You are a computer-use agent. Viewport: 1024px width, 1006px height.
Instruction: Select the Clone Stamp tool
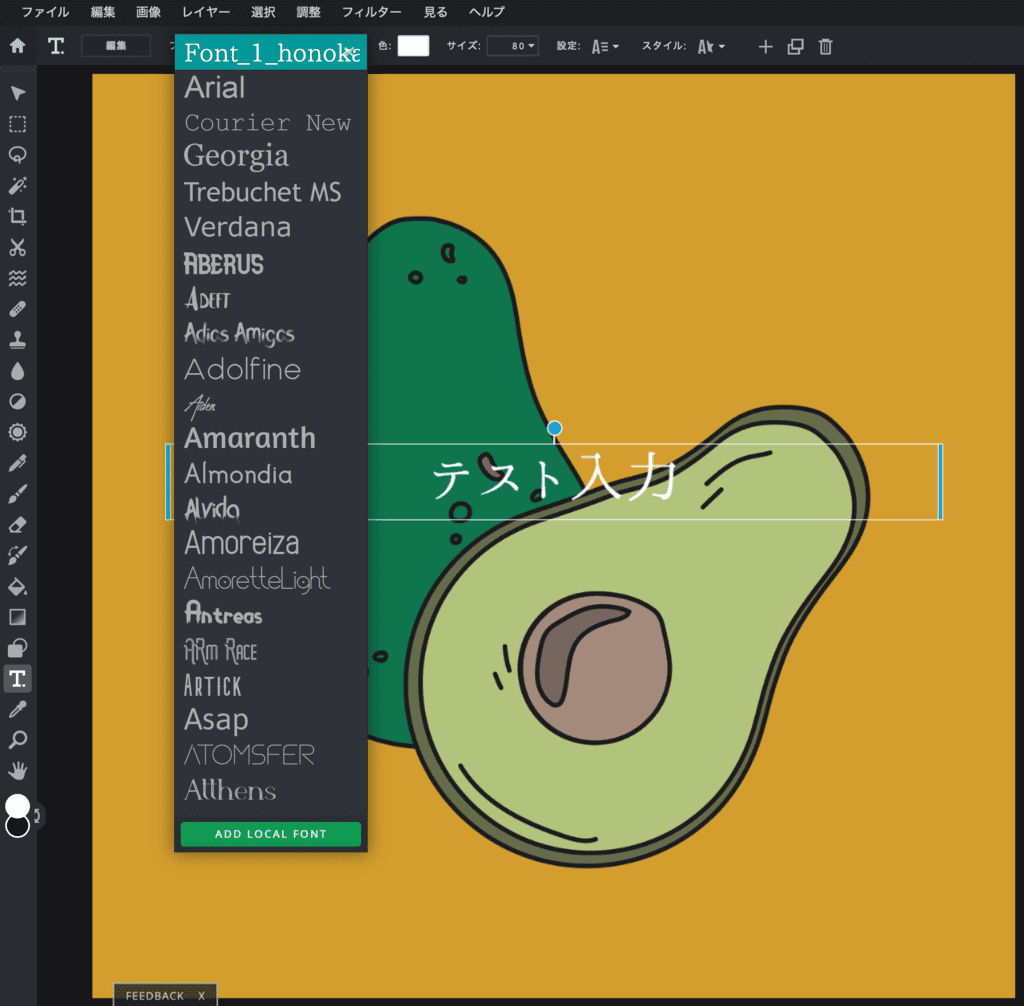pyautogui.click(x=17, y=339)
